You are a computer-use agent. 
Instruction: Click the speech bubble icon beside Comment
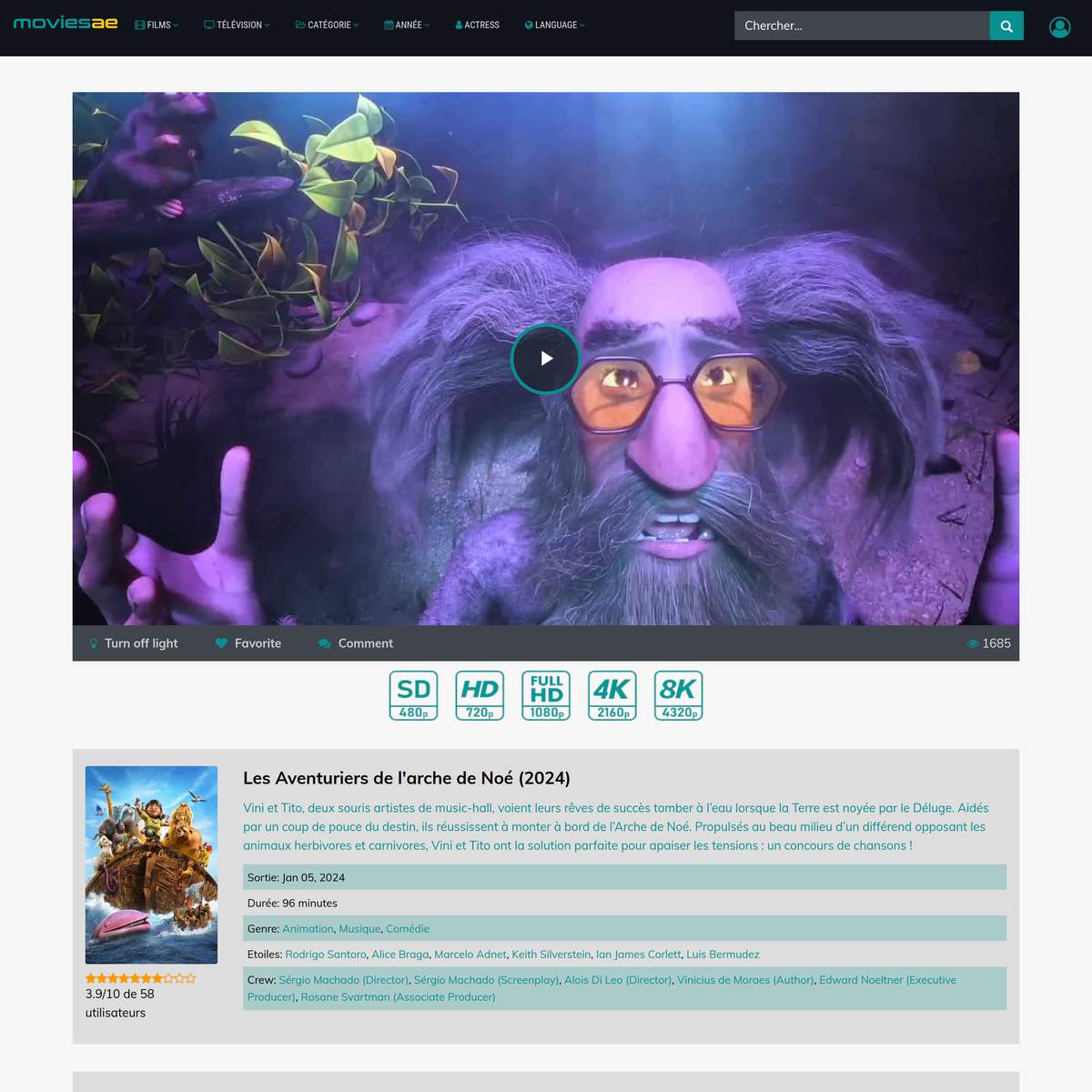(x=325, y=643)
